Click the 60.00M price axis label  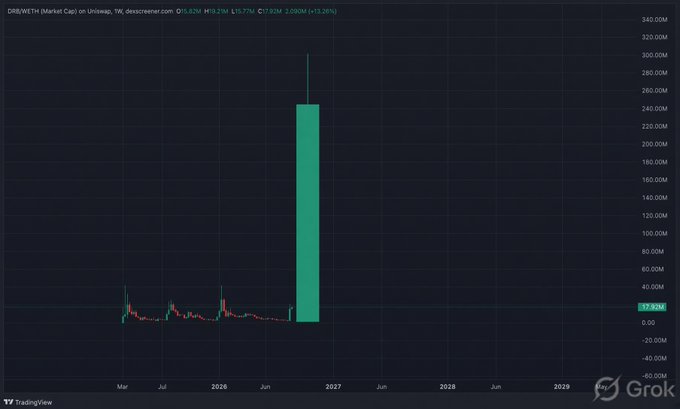(x=652, y=269)
